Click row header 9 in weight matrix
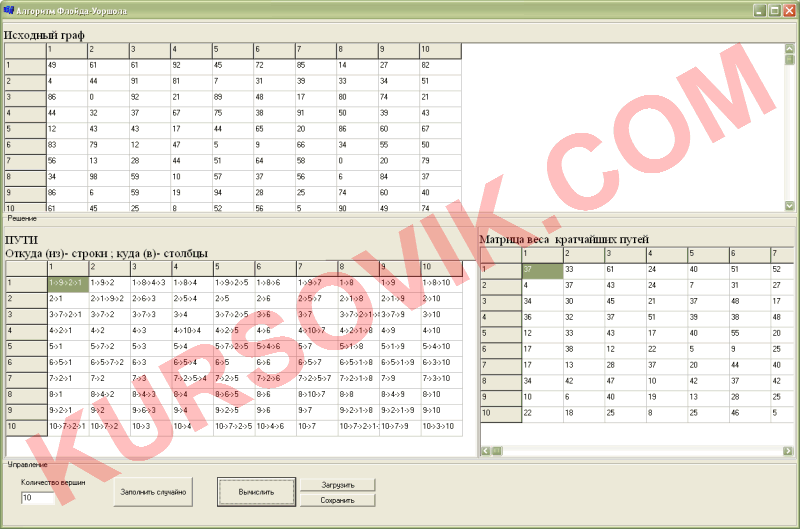 coord(501,398)
